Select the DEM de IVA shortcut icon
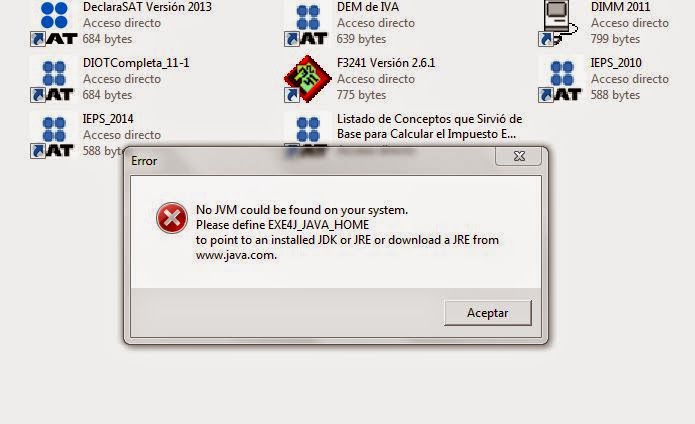695x424 pixels. click(x=308, y=24)
